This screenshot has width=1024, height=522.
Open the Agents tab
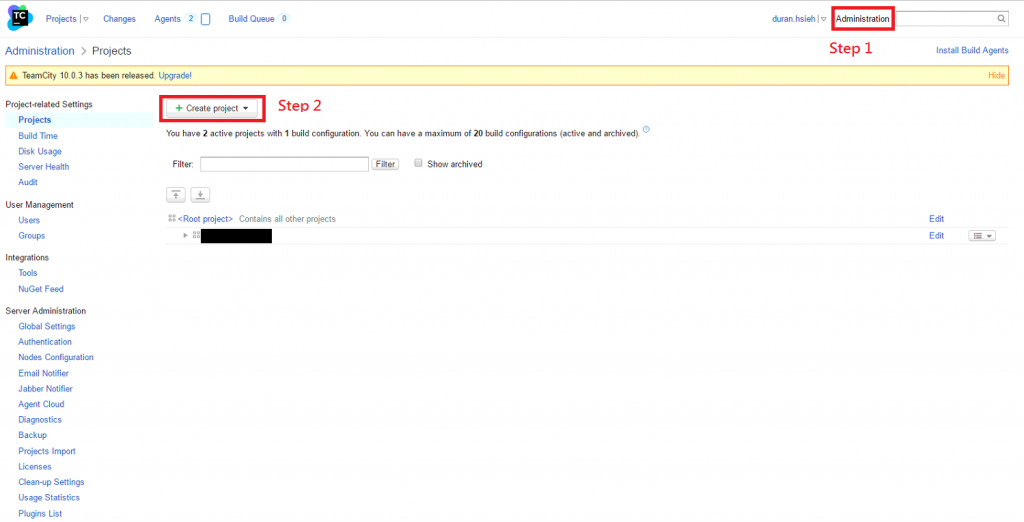point(167,19)
